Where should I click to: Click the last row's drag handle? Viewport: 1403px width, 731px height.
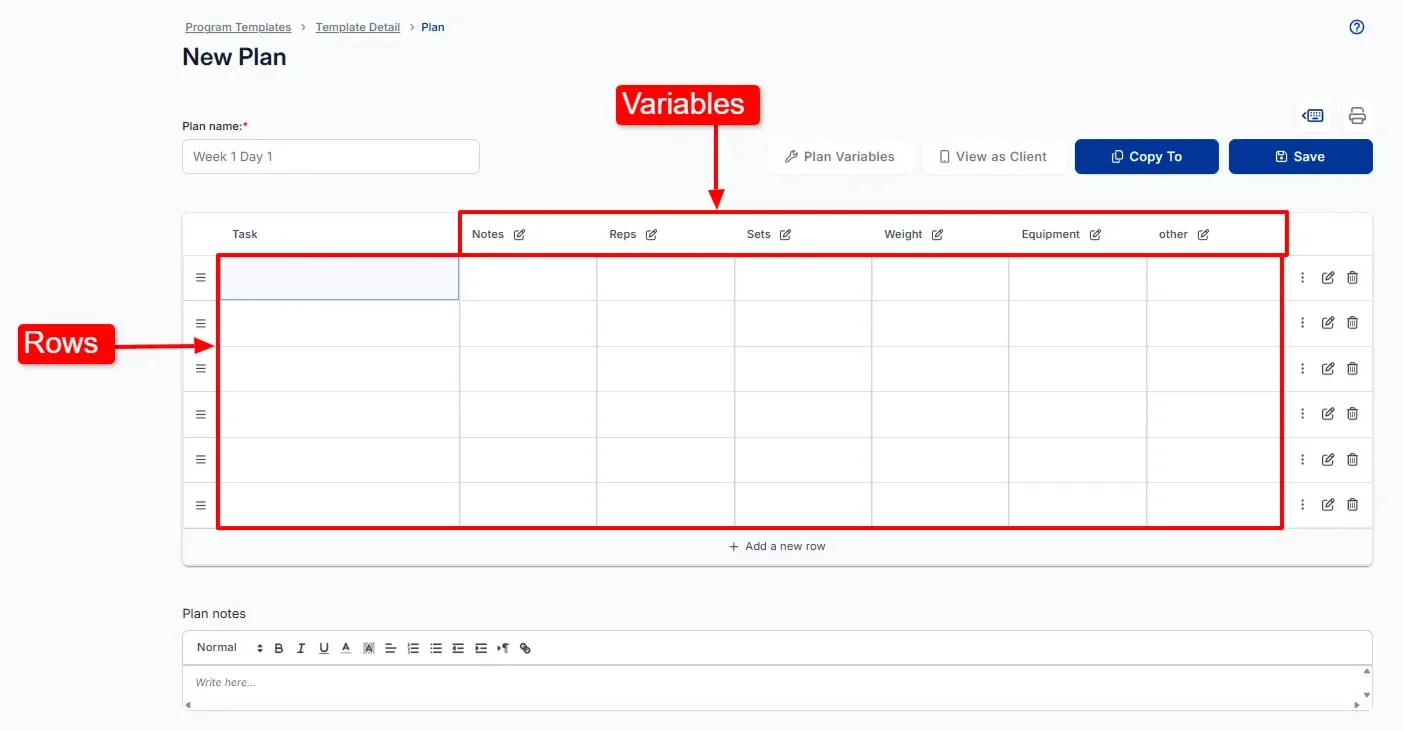200,505
